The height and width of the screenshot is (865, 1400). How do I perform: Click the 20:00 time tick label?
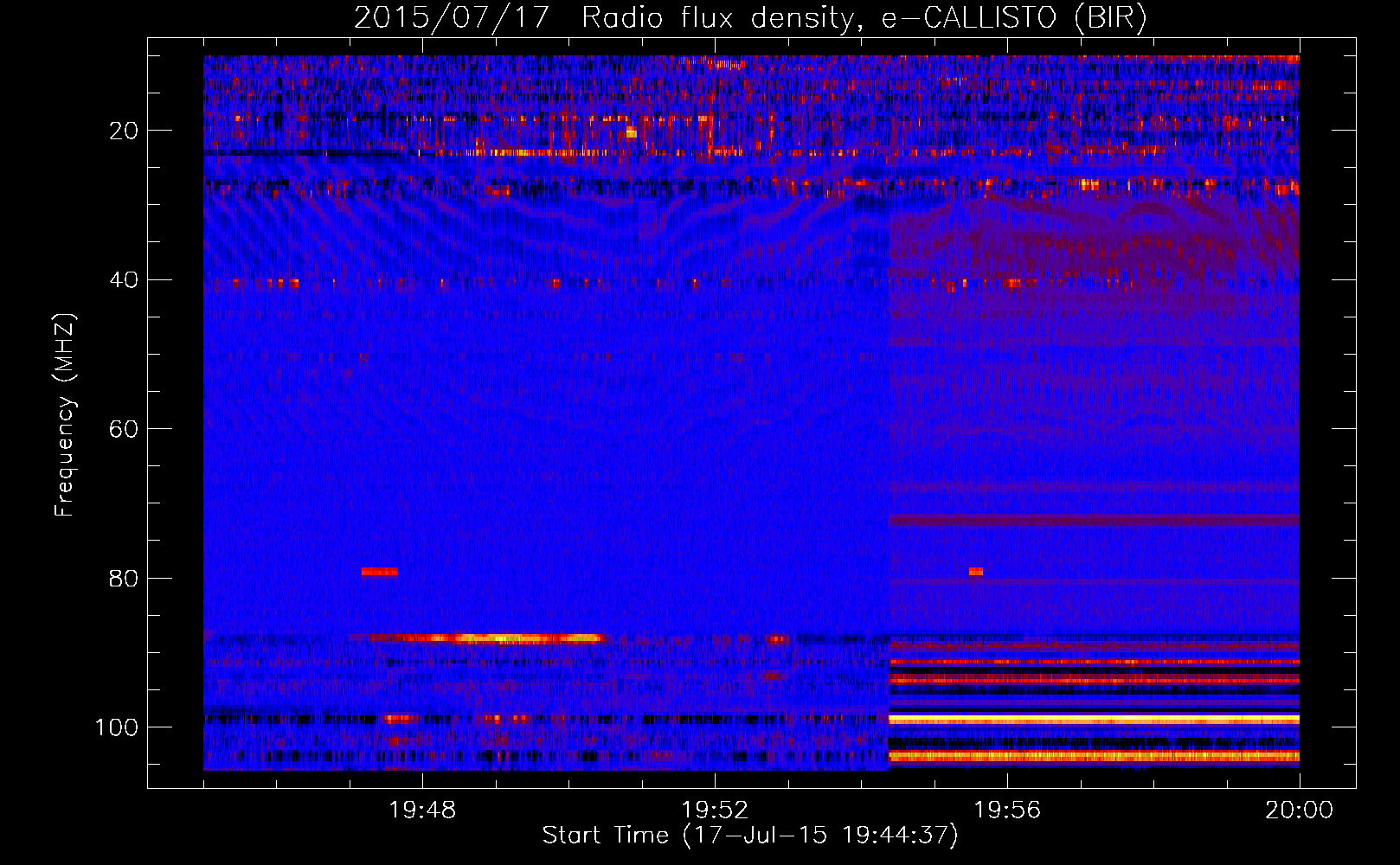coord(1300,811)
